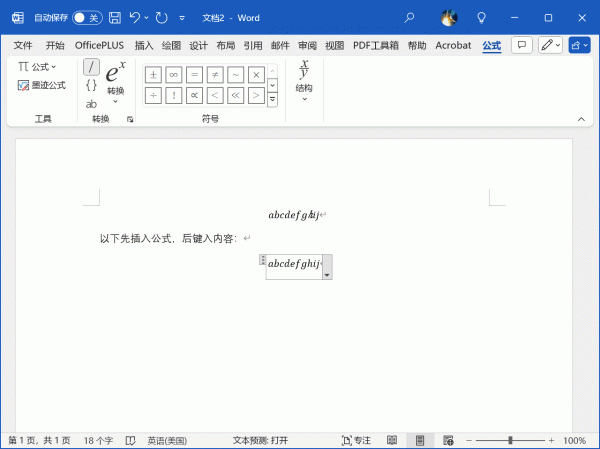The image size is (600, 449).
Task: Toggle 文本预测 text predictions setting
Action: 260,441
